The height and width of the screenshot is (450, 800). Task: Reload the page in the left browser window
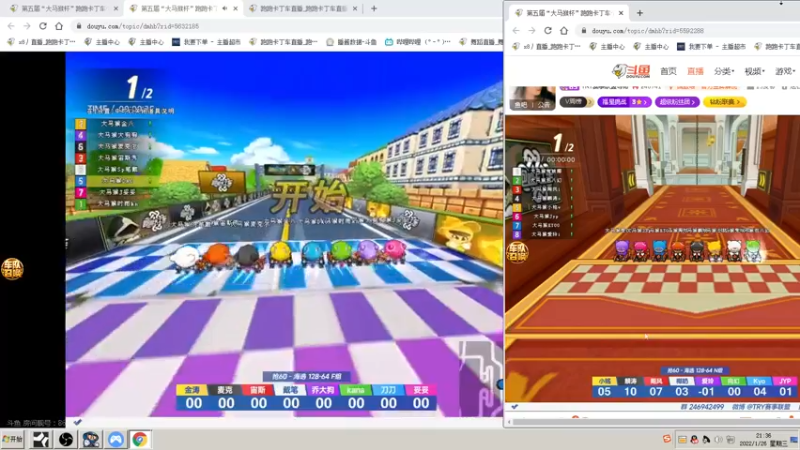pos(43,26)
